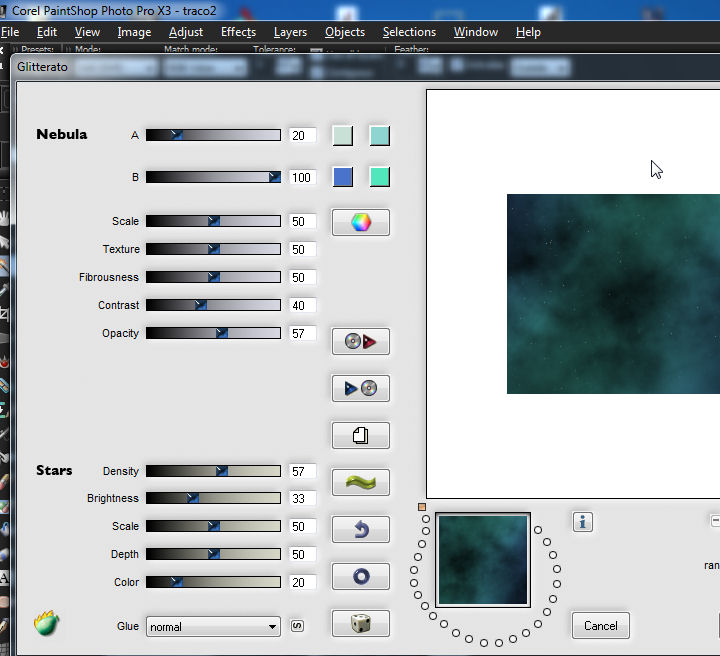
Task: Open the Image menu
Action: tap(134, 32)
